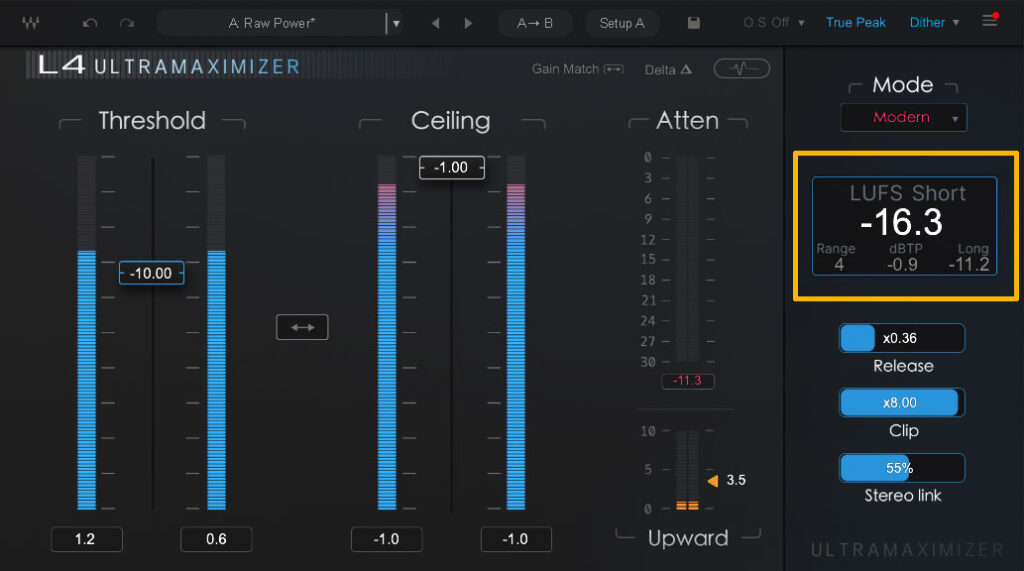Enable Gain Match

(x=577, y=69)
